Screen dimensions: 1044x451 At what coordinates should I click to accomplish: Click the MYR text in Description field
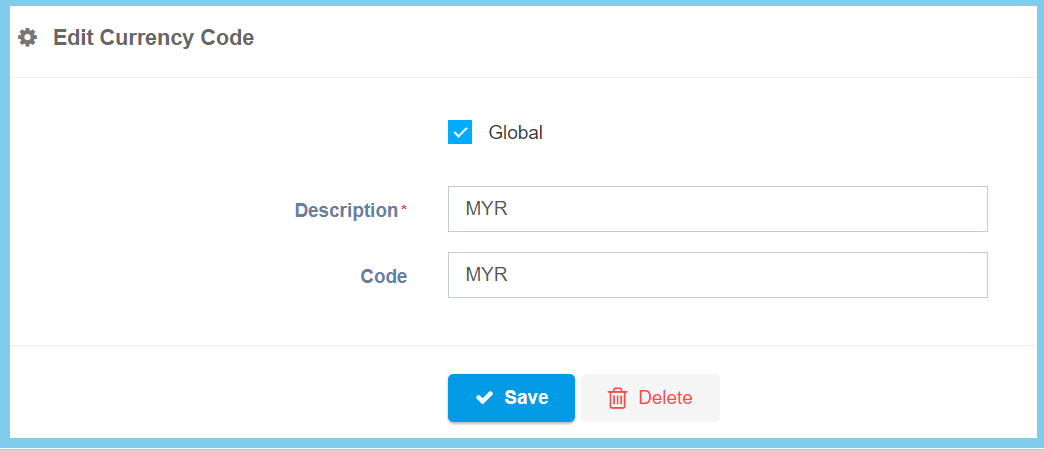coord(488,209)
